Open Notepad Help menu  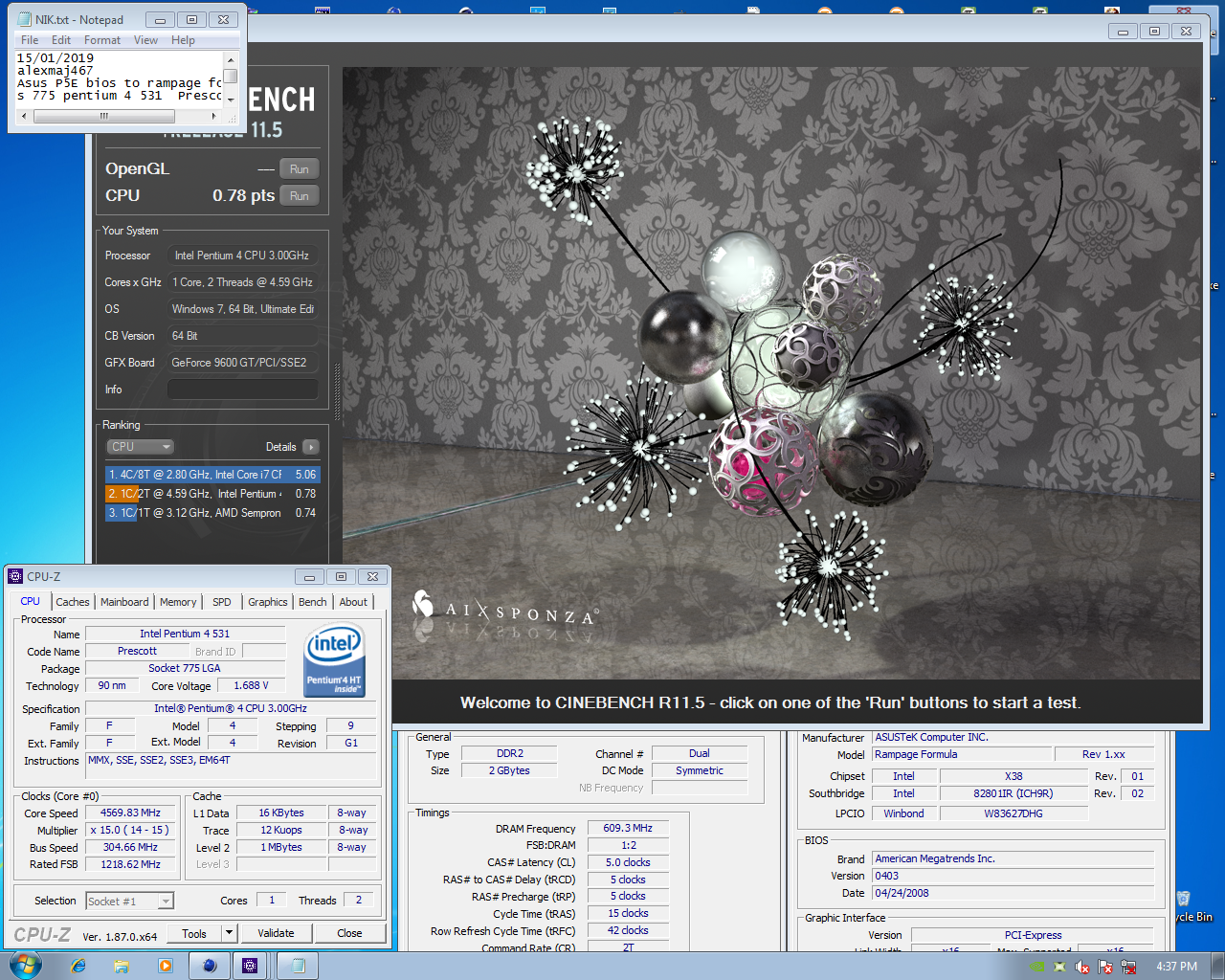(183, 40)
